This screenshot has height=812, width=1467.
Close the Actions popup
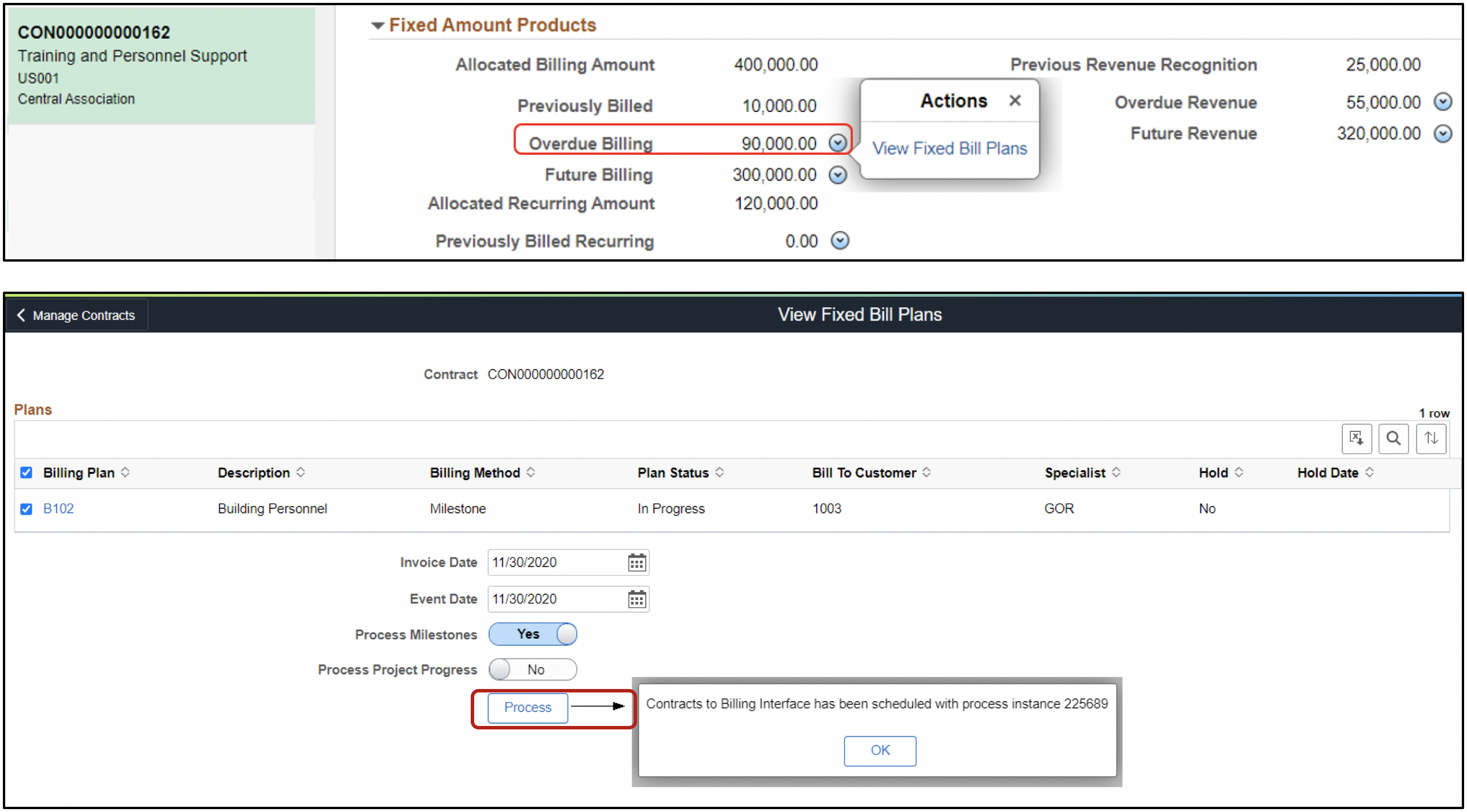[1015, 101]
